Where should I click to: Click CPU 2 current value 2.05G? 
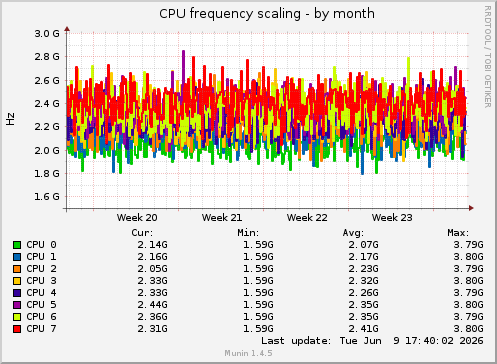(x=153, y=269)
